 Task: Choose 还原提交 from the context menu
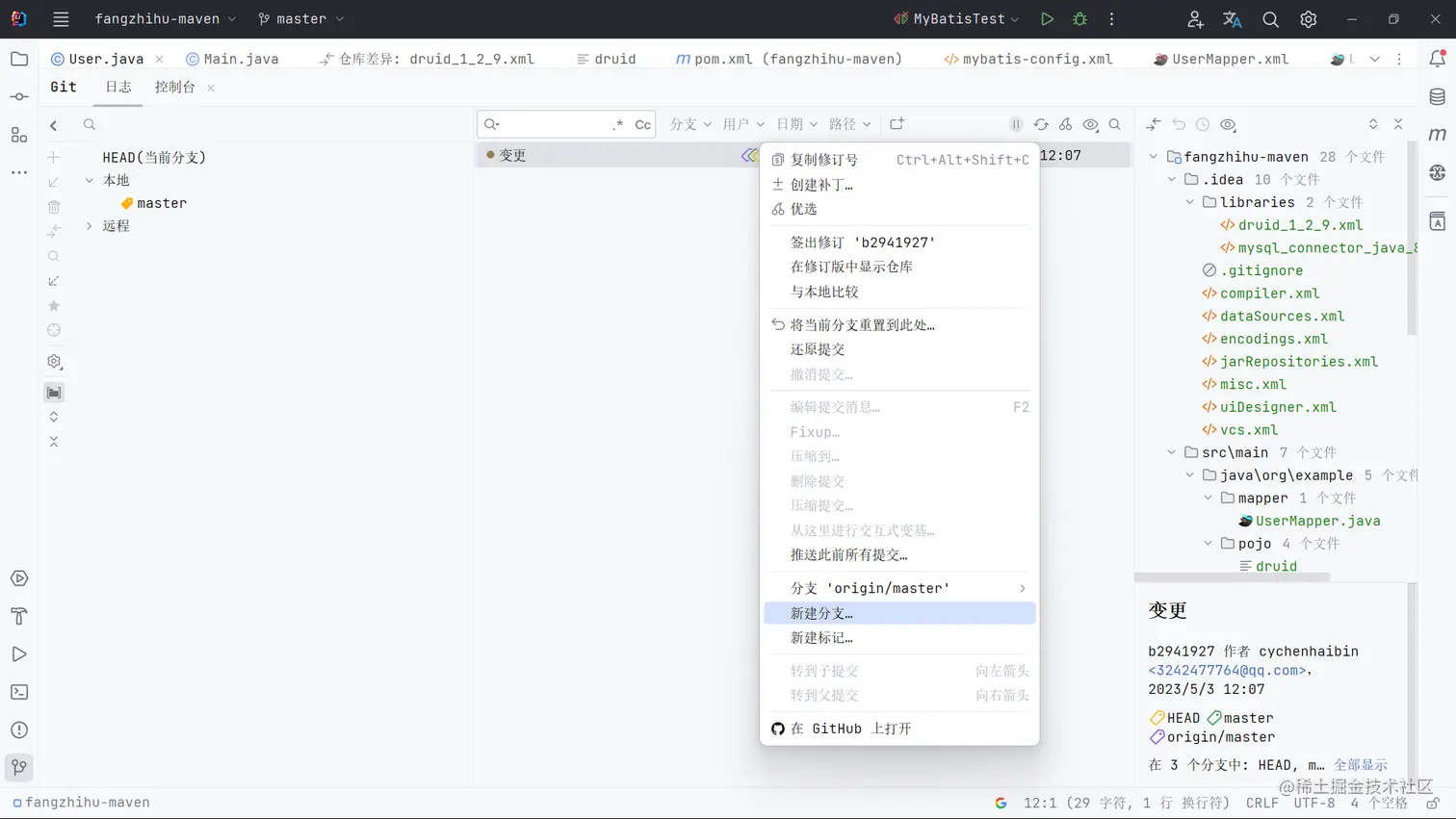899,349
